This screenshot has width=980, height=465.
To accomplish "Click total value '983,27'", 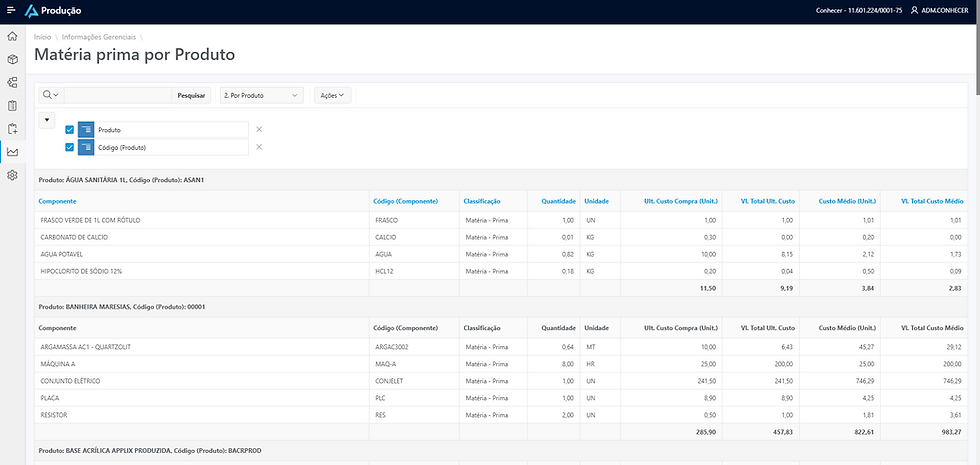I will click(953, 432).
